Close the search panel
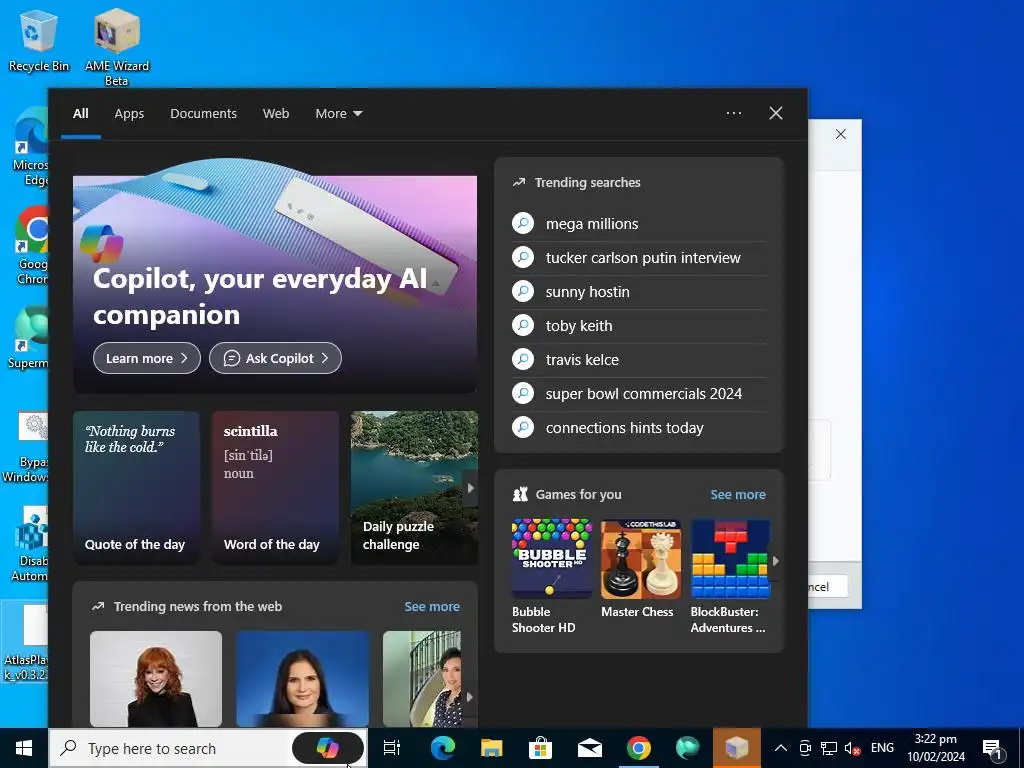The width and height of the screenshot is (1024, 768). [x=775, y=113]
